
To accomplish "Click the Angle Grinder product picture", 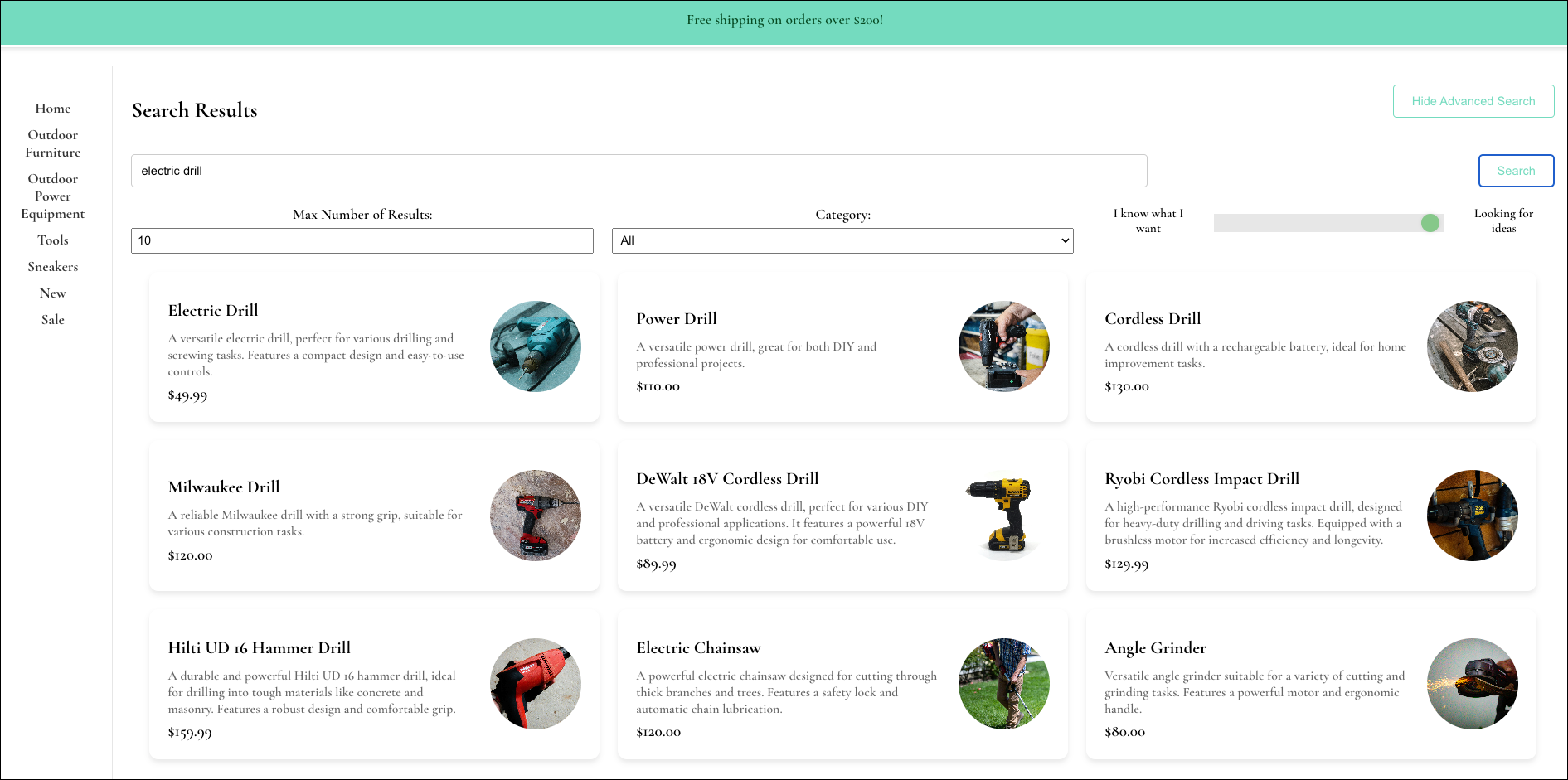I will [1473, 684].
